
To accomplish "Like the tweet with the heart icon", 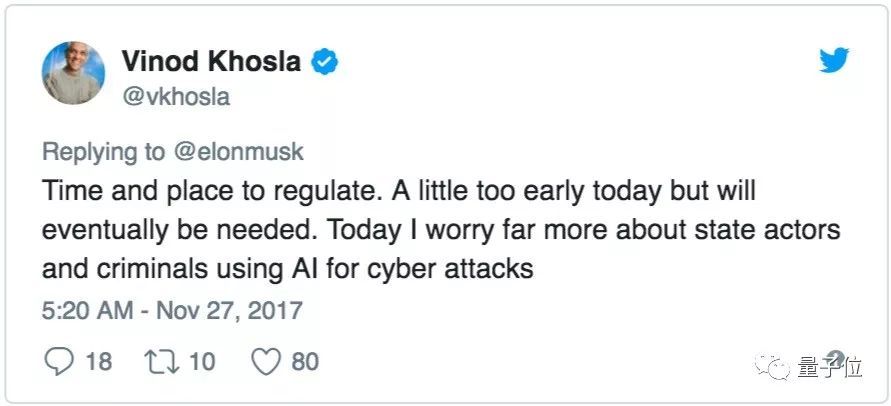I will coord(265,360).
